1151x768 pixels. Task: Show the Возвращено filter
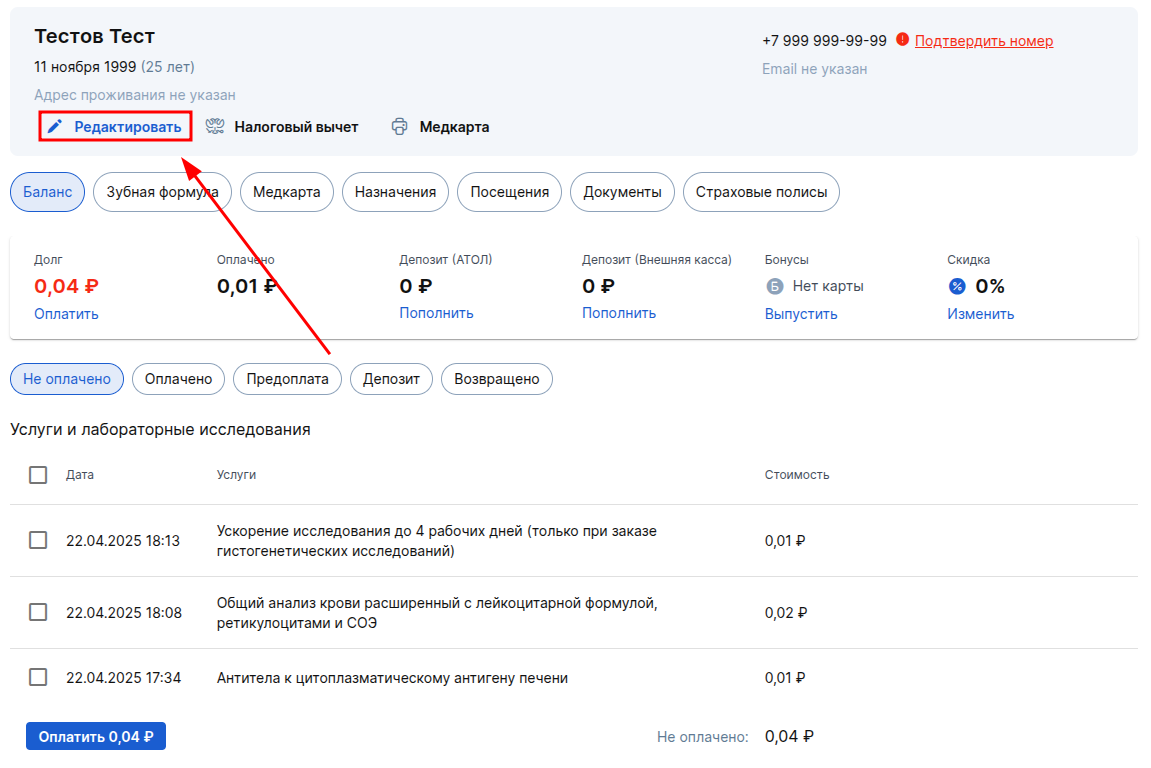coord(497,379)
